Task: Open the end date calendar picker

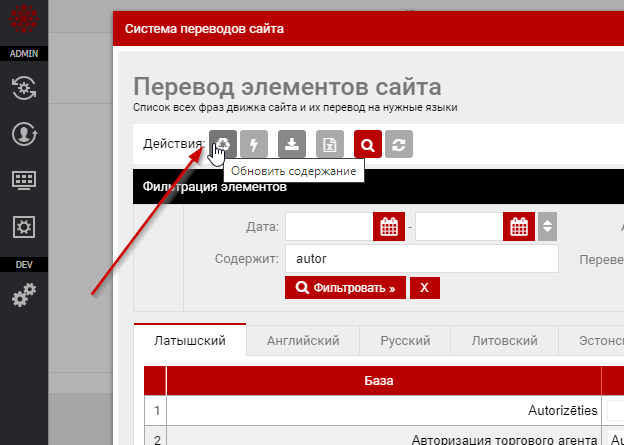Action: coord(516,227)
